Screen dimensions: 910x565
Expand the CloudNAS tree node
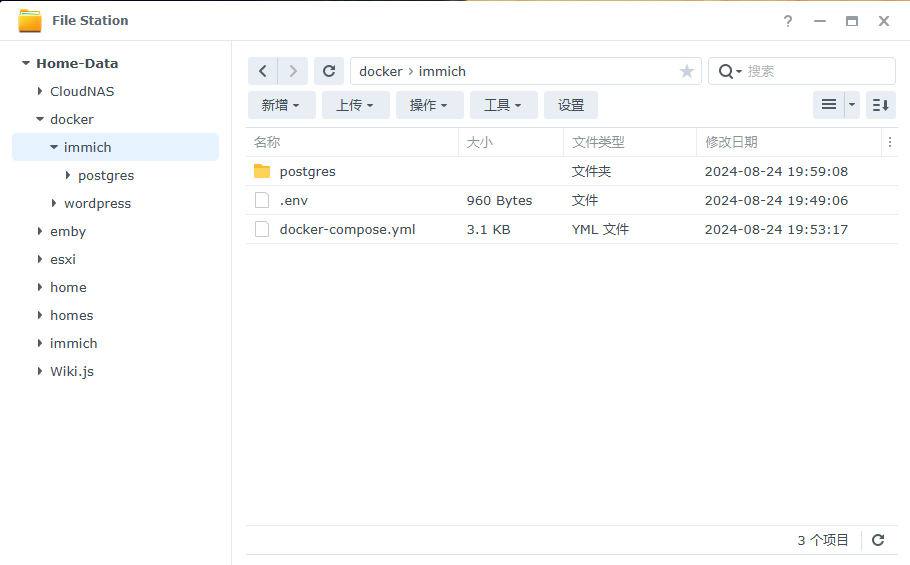click(40, 91)
